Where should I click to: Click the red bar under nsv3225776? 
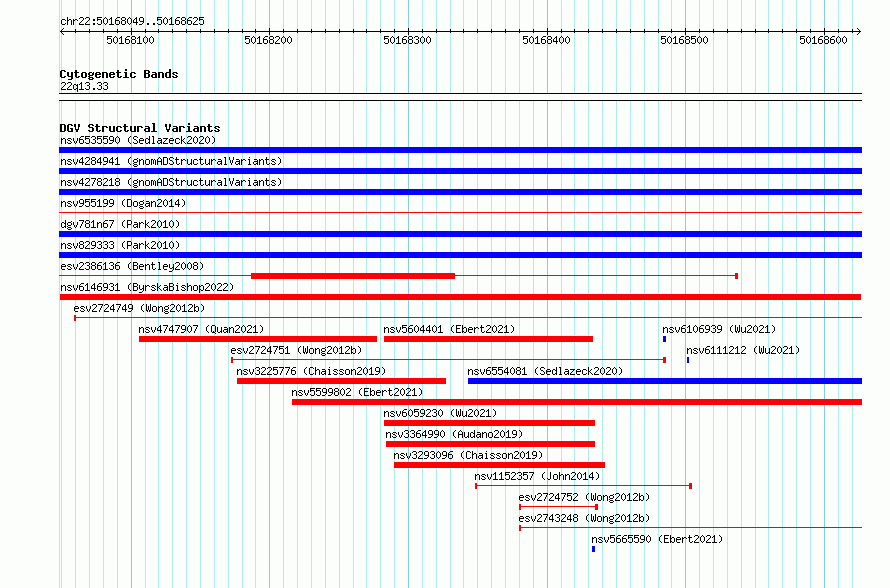point(341,381)
